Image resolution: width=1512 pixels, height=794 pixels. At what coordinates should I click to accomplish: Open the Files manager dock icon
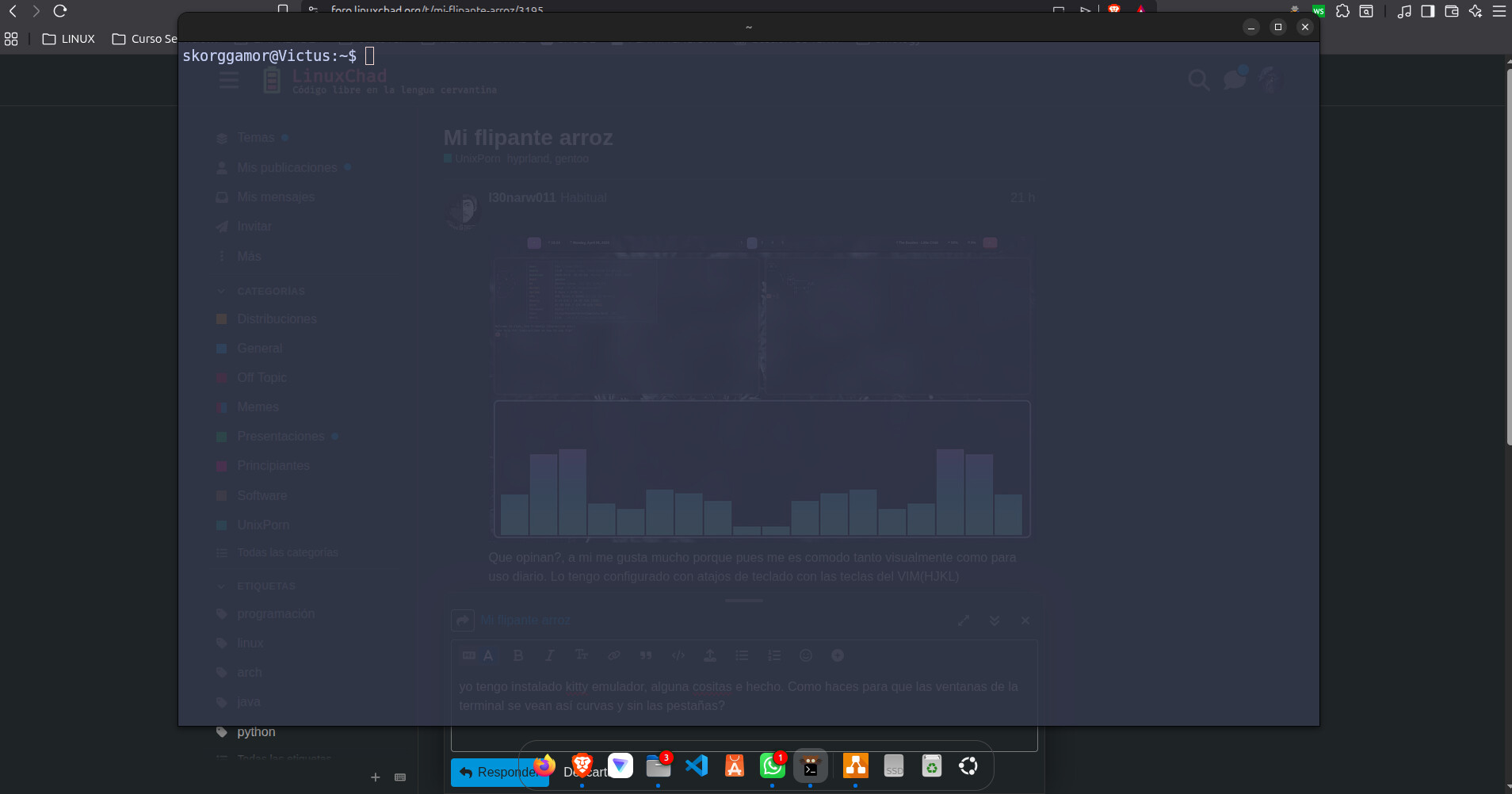click(x=658, y=765)
